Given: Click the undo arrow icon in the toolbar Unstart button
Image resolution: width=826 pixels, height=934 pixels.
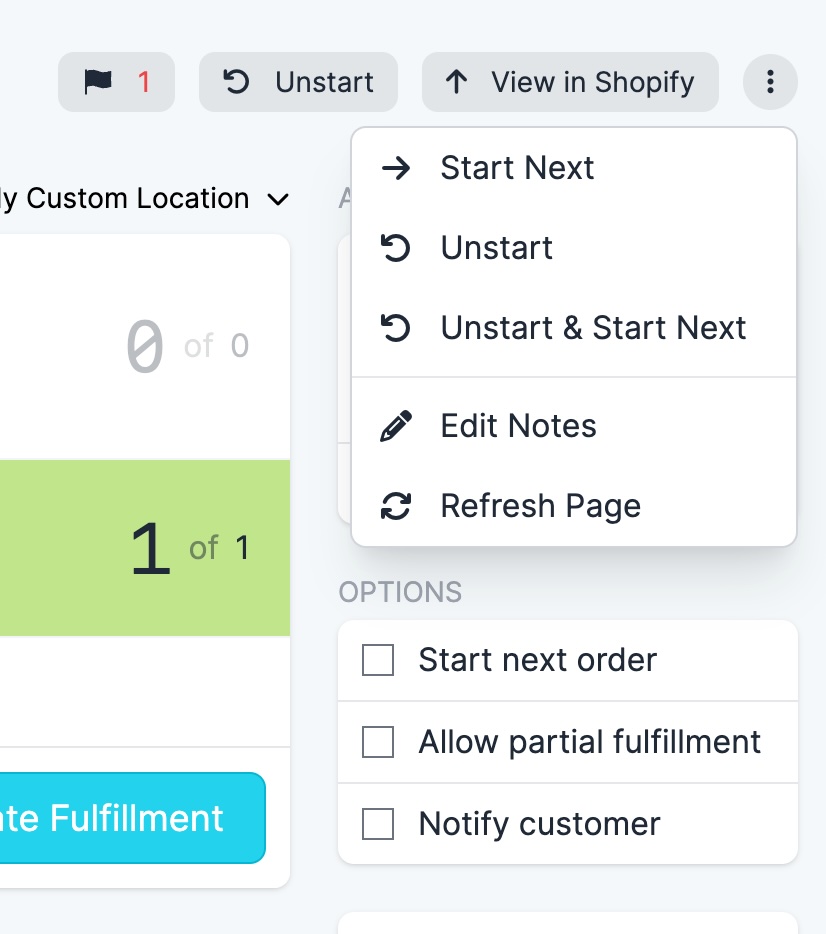Looking at the screenshot, I should [x=237, y=82].
